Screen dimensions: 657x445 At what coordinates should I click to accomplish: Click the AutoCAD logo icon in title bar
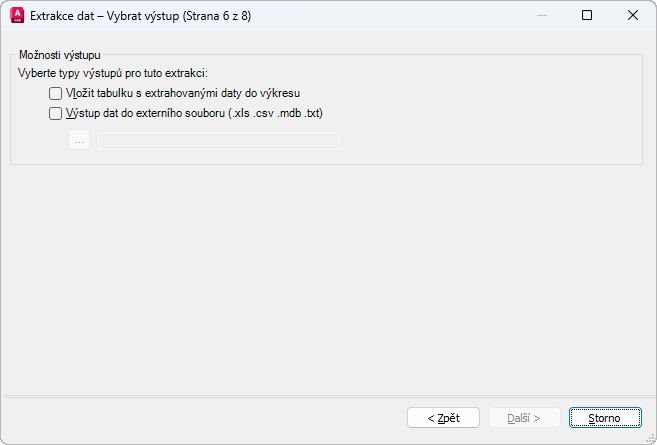[16, 16]
